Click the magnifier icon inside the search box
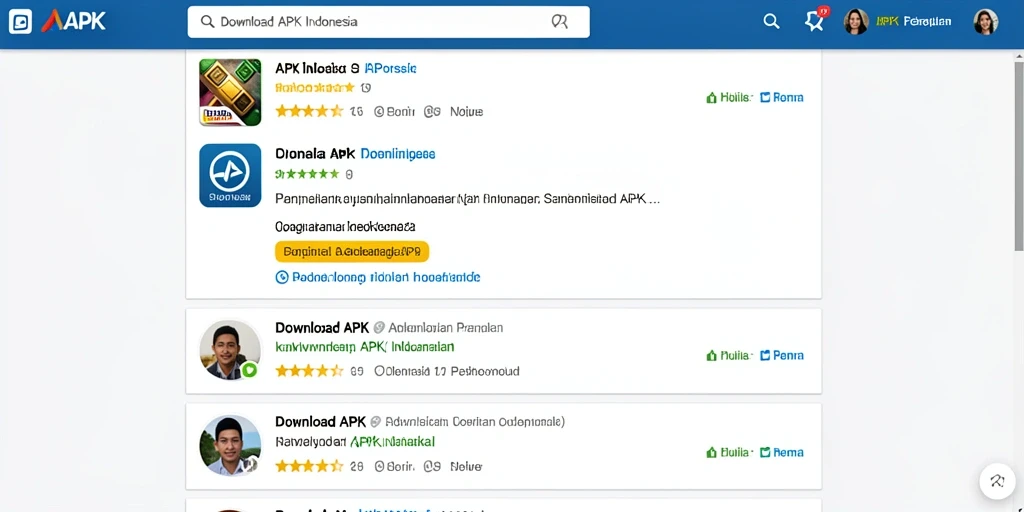This screenshot has height=512, width=1024. 207,22
